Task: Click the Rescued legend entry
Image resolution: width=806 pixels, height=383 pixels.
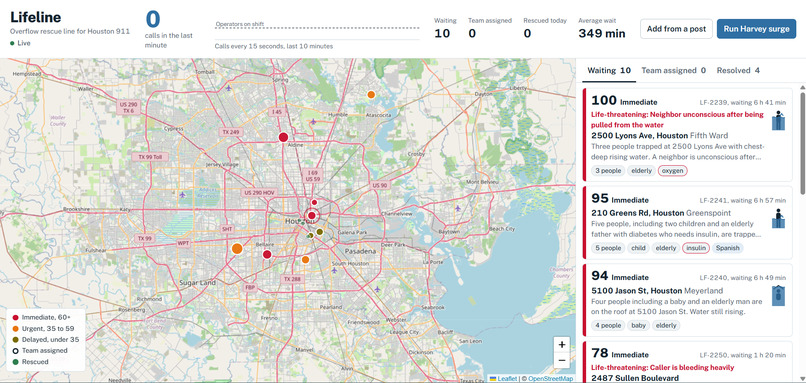Action: click(30, 361)
